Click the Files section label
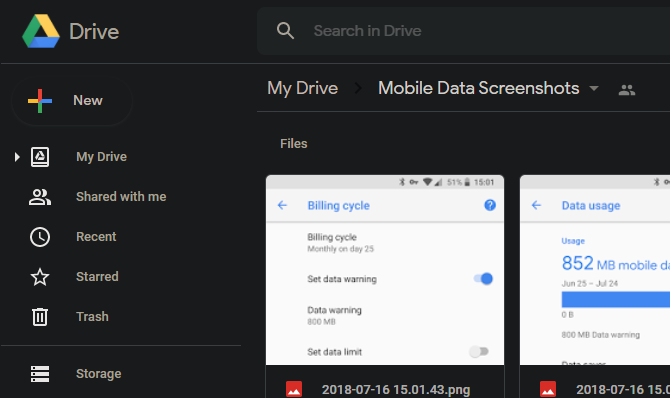The height and width of the screenshot is (398, 670). tap(294, 144)
